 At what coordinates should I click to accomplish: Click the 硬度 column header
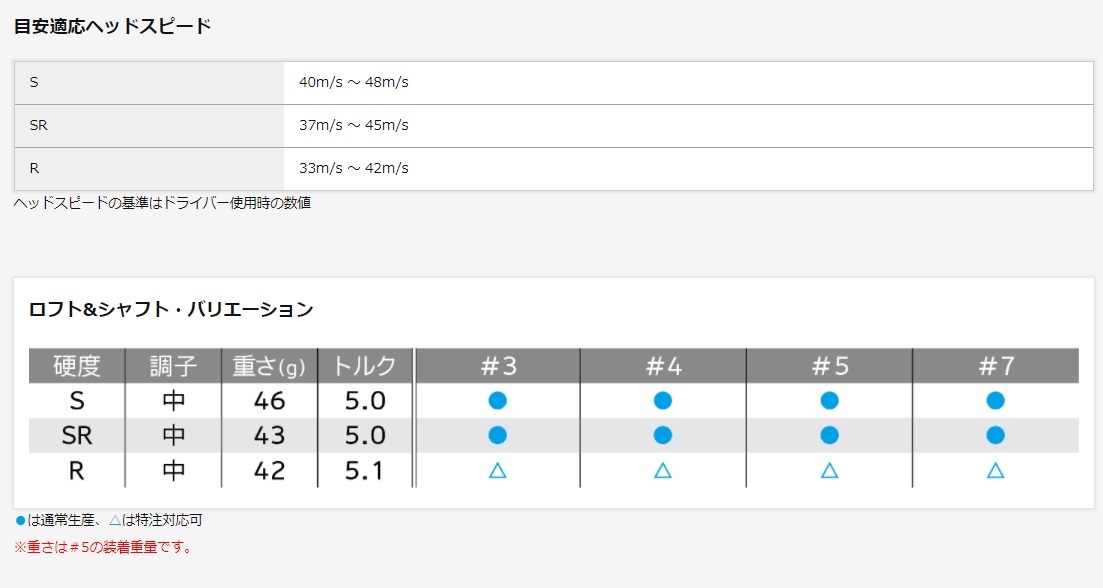77,366
